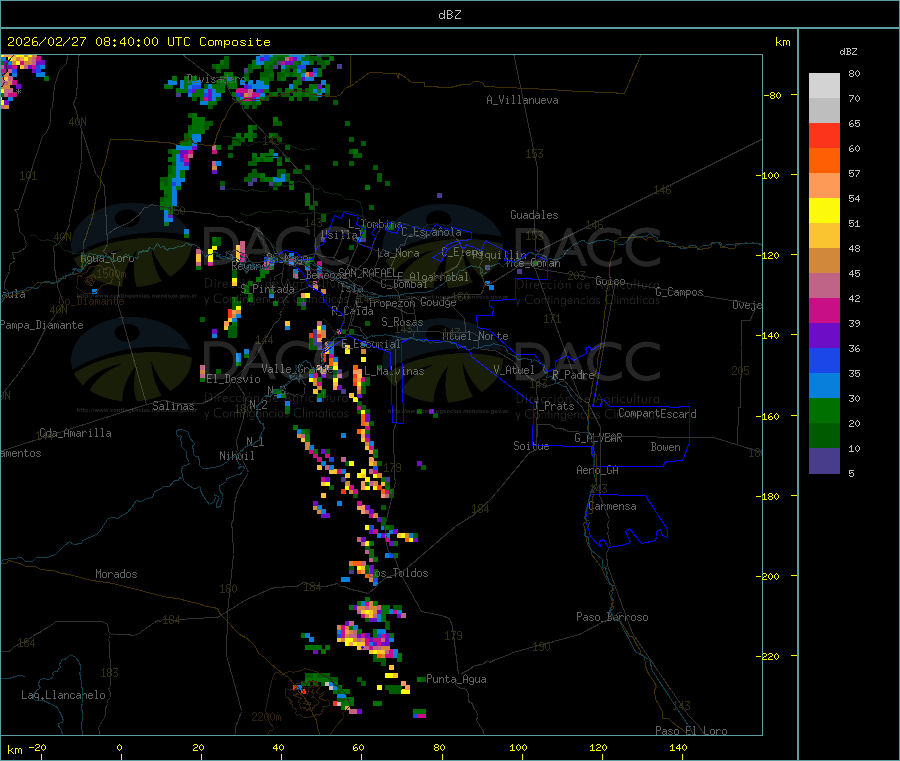Click the C_Española location label

[431, 232]
